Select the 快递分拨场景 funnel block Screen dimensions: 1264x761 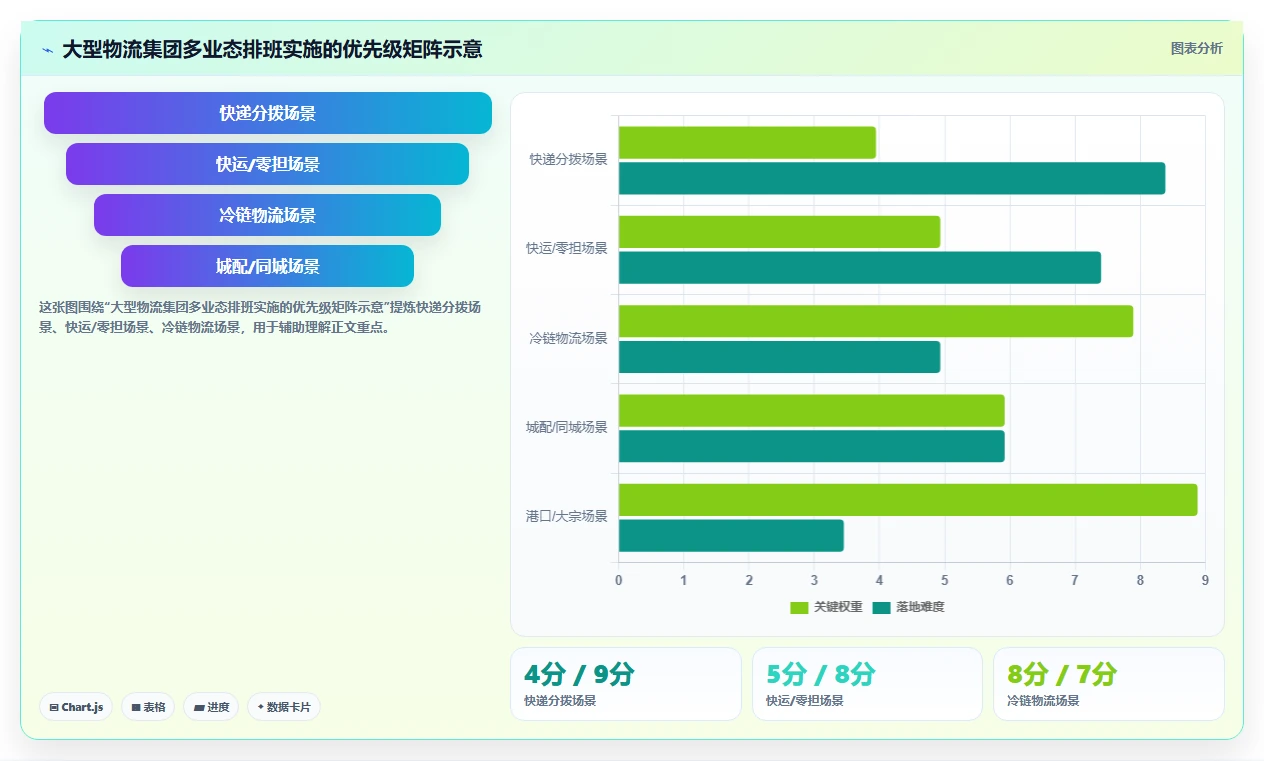[x=268, y=113]
